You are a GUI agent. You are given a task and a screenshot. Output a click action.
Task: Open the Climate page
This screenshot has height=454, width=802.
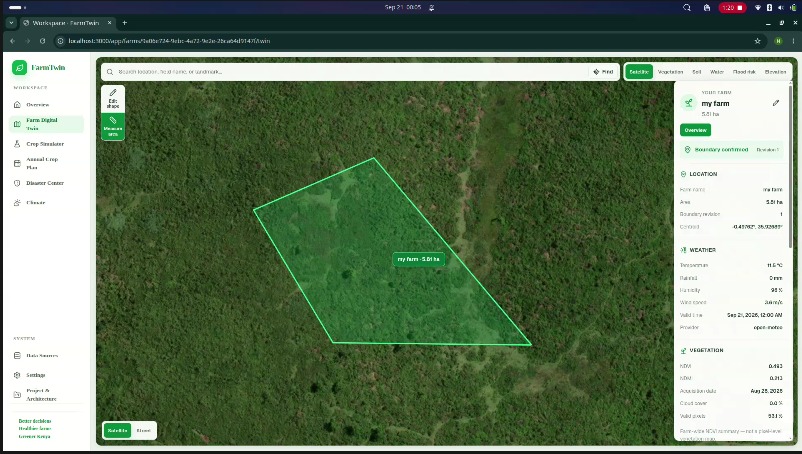click(46, 202)
